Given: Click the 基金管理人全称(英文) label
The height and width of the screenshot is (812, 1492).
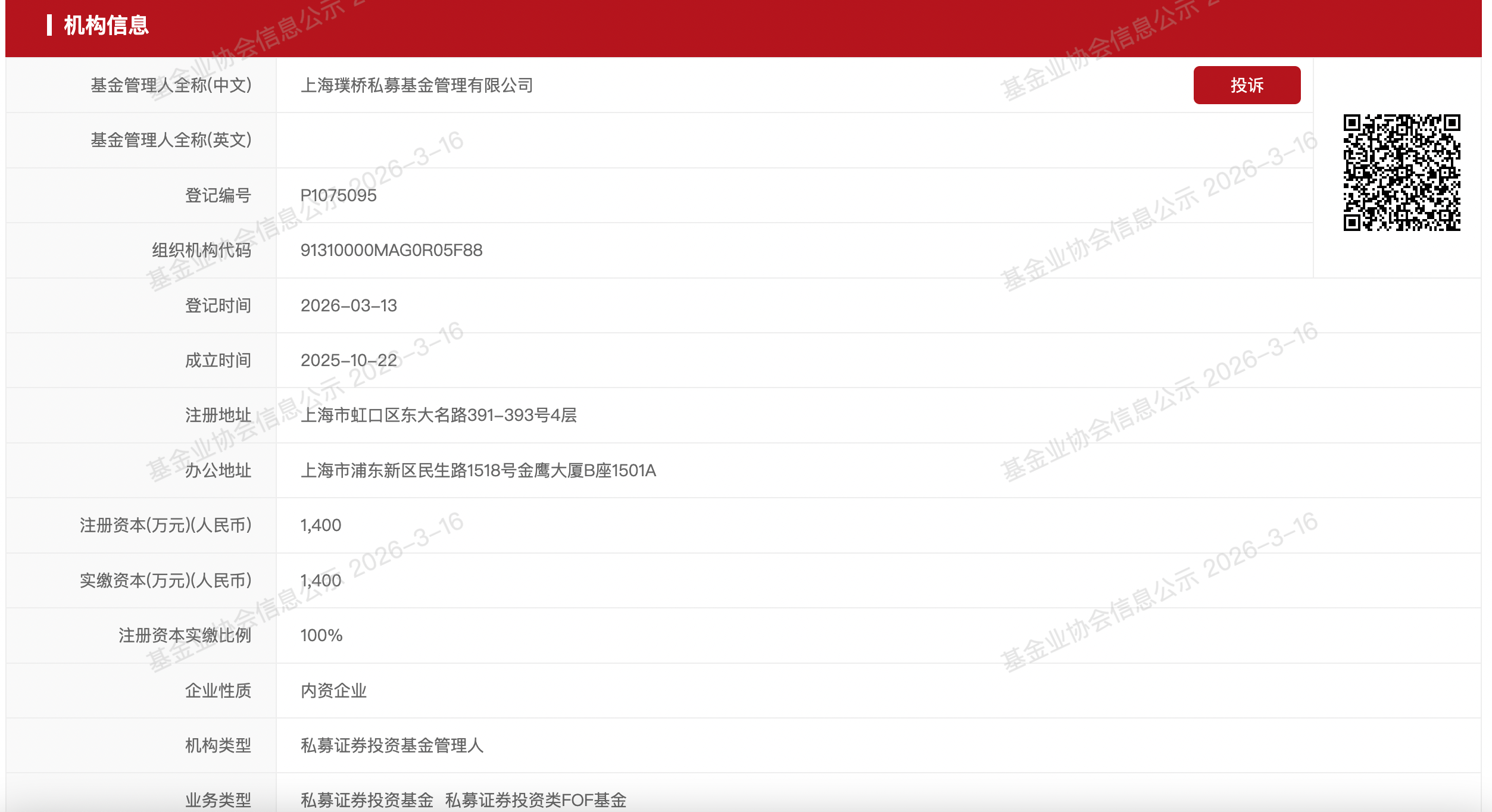Looking at the screenshot, I should click(171, 140).
